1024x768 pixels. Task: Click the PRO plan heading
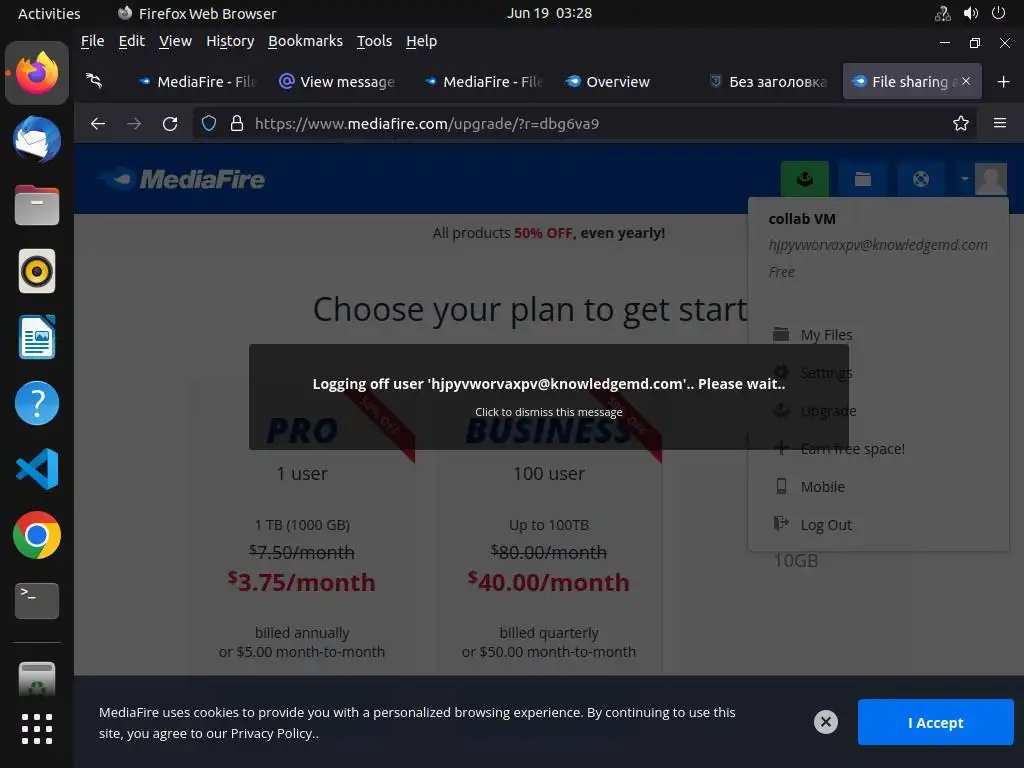pos(302,431)
